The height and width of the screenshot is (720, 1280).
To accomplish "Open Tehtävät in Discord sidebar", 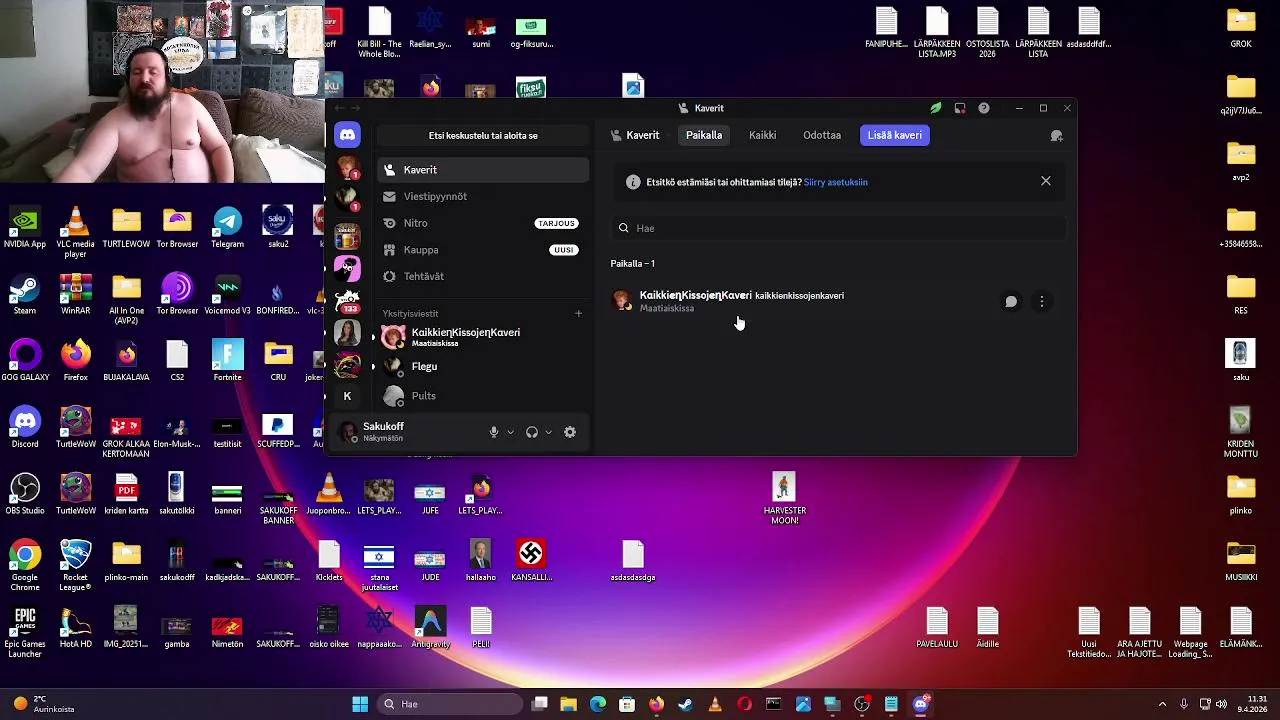I will [483, 276].
